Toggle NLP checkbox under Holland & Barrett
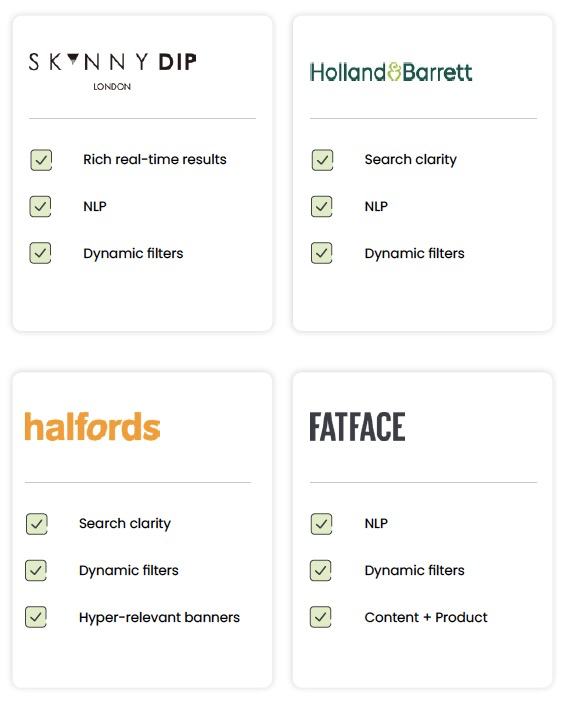The image size is (573, 706). (x=321, y=207)
